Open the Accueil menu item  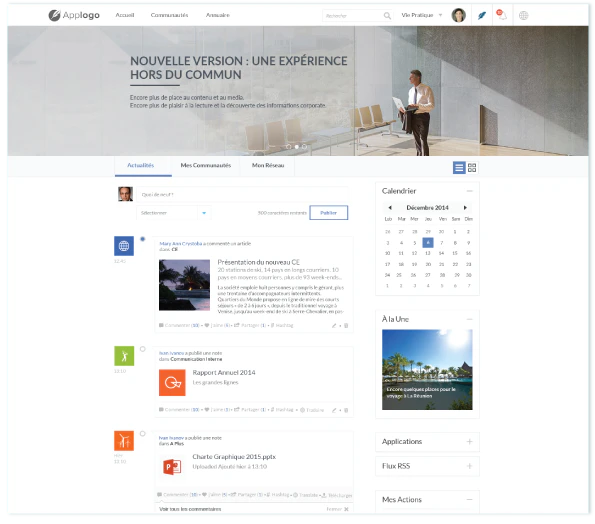125,15
